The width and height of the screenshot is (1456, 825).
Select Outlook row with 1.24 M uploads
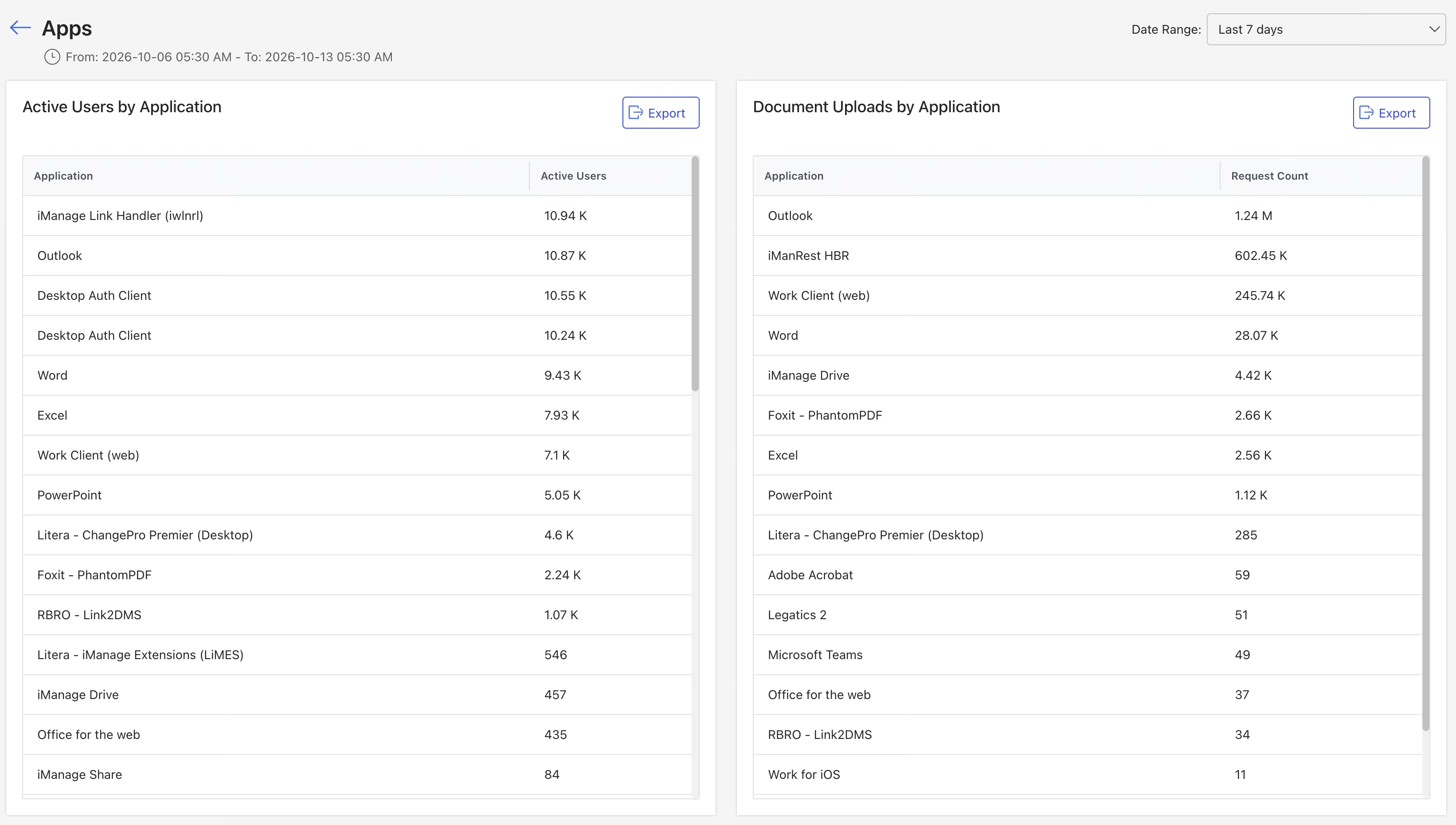coord(1087,216)
